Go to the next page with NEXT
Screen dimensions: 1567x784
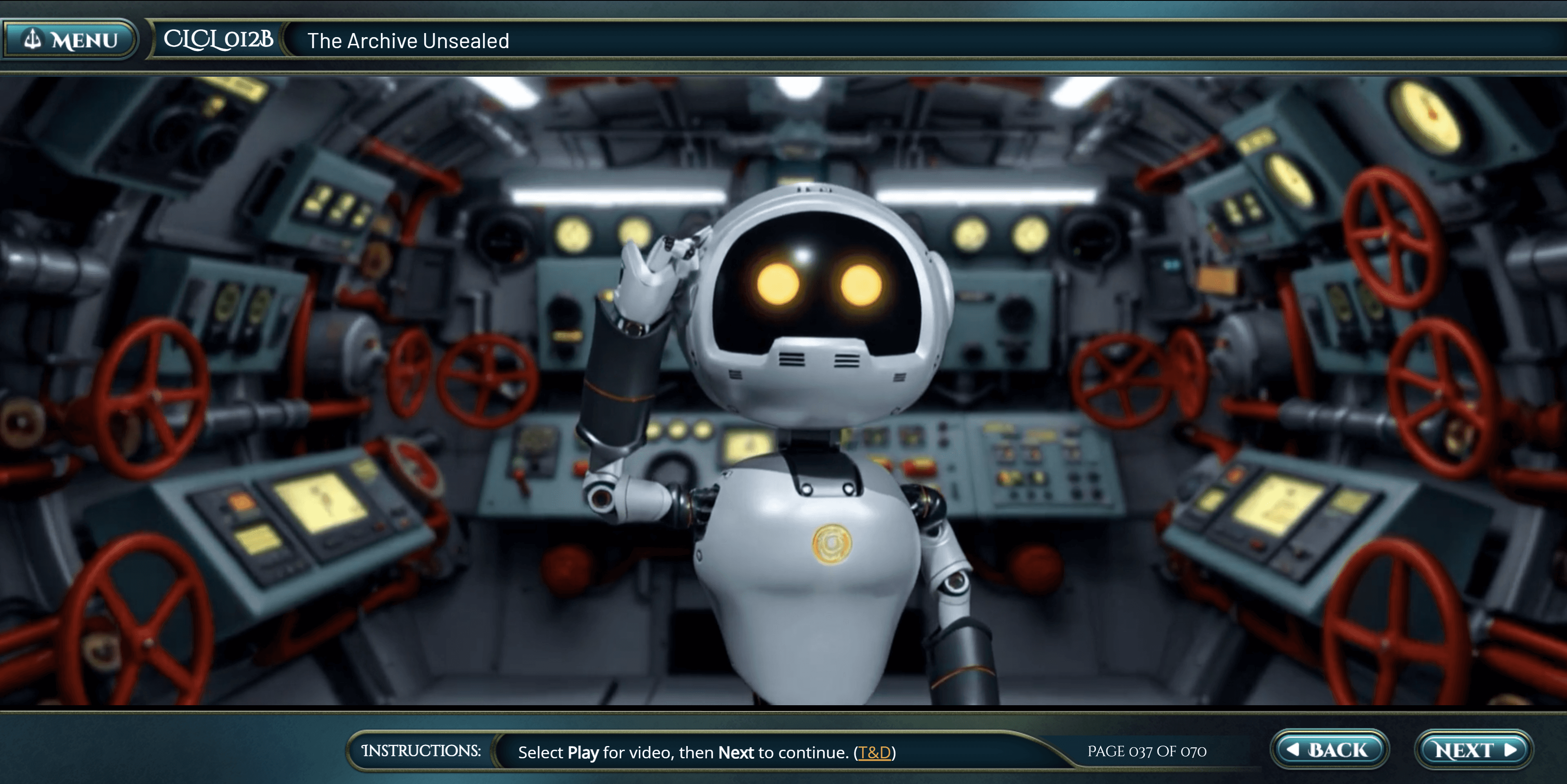pyautogui.click(x=1473, y=749)
